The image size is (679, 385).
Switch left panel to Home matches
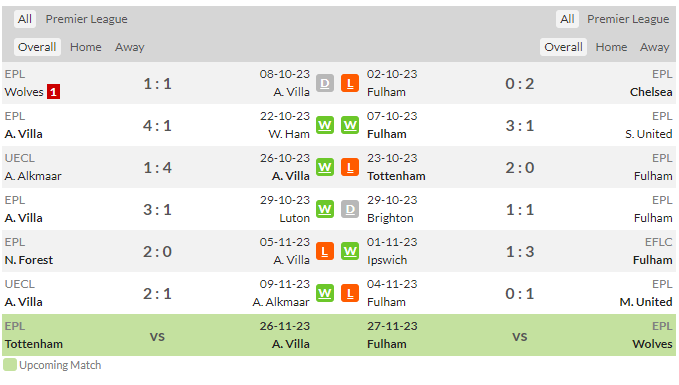[x=86, y=47]
